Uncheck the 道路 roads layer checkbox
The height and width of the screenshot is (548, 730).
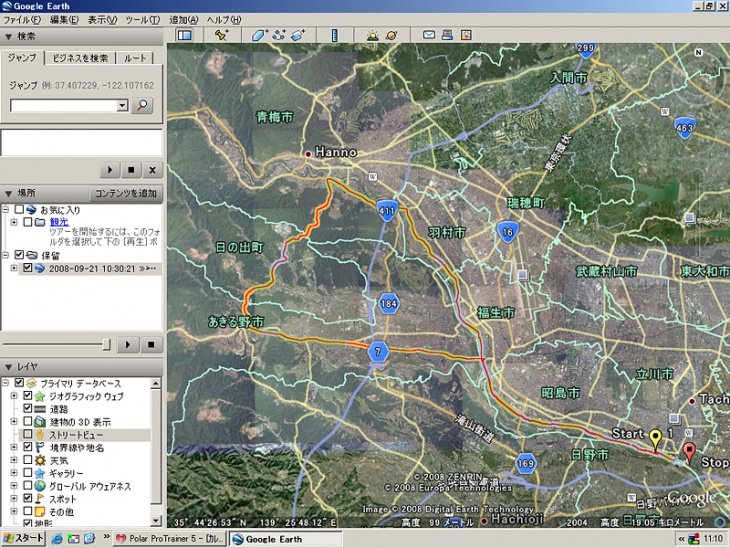pos(27,408)
